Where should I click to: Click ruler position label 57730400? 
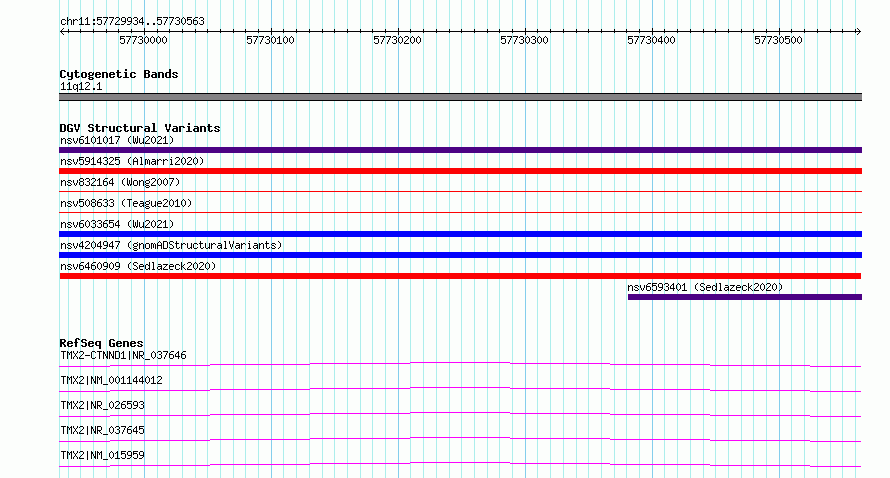(651, 40)
